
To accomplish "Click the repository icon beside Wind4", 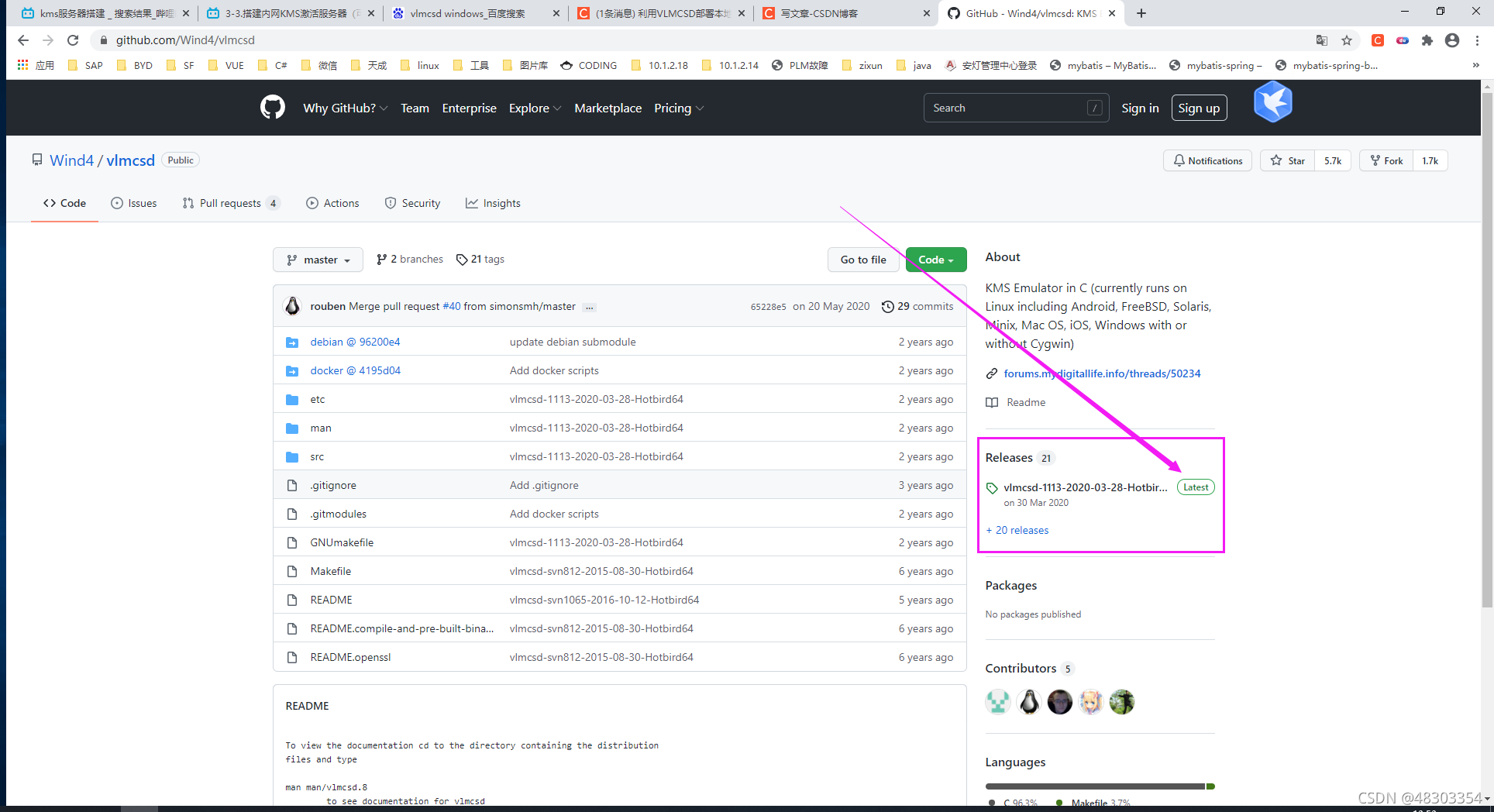I will coord(37,160).
